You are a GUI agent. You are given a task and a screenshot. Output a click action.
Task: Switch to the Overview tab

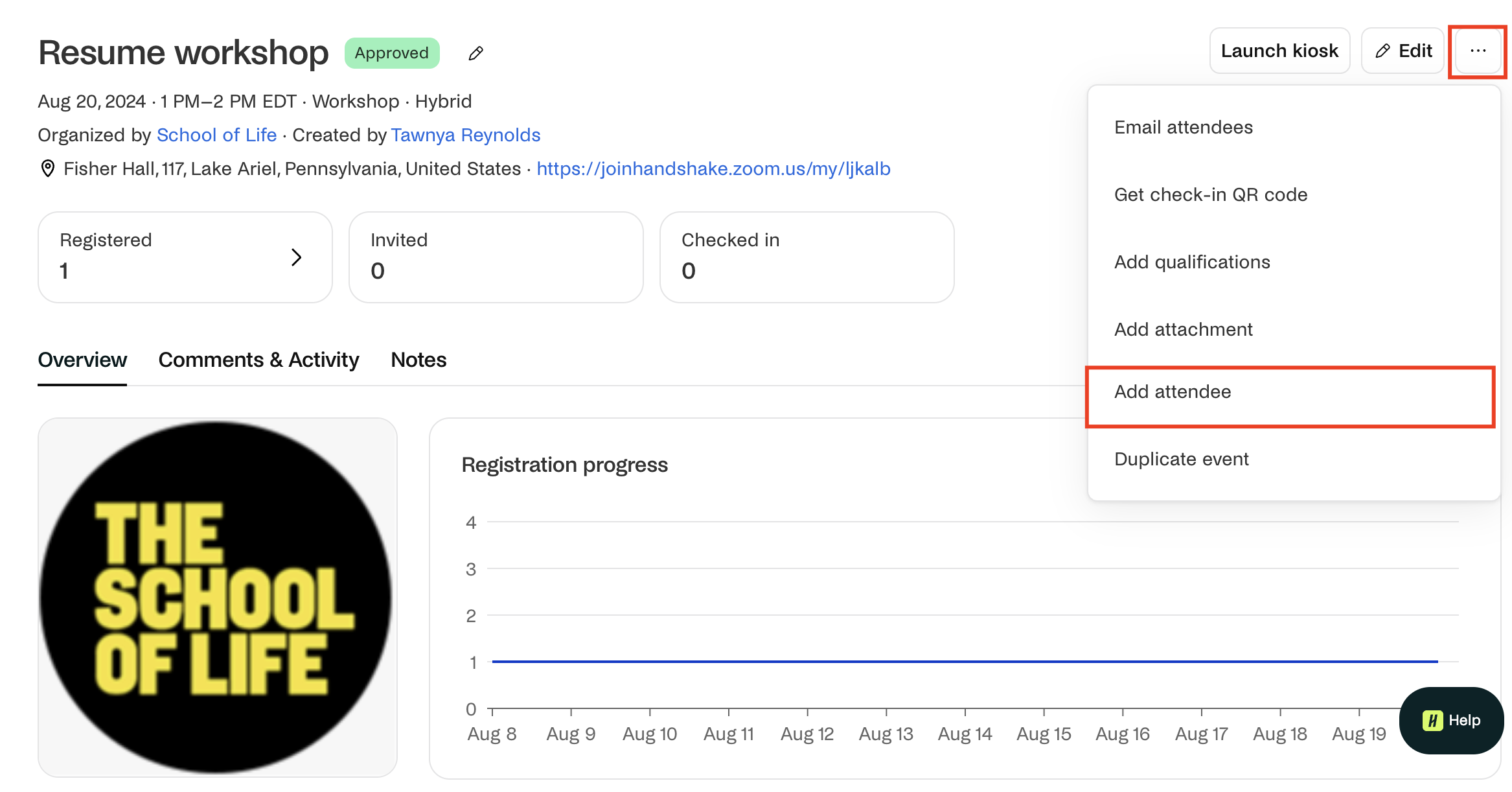(82, 360)
